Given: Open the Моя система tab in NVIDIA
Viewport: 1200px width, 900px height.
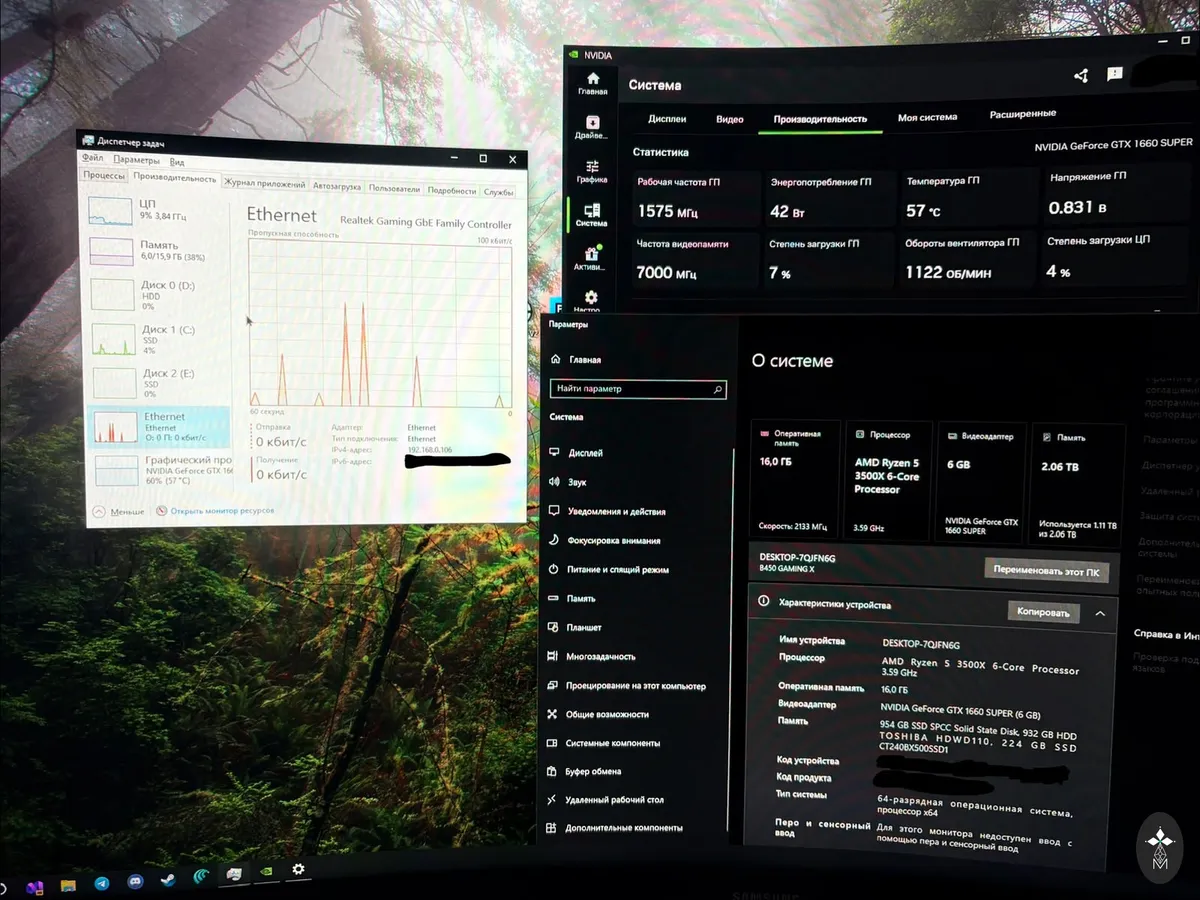Looking at the screenshot, I should click(927, 117).
